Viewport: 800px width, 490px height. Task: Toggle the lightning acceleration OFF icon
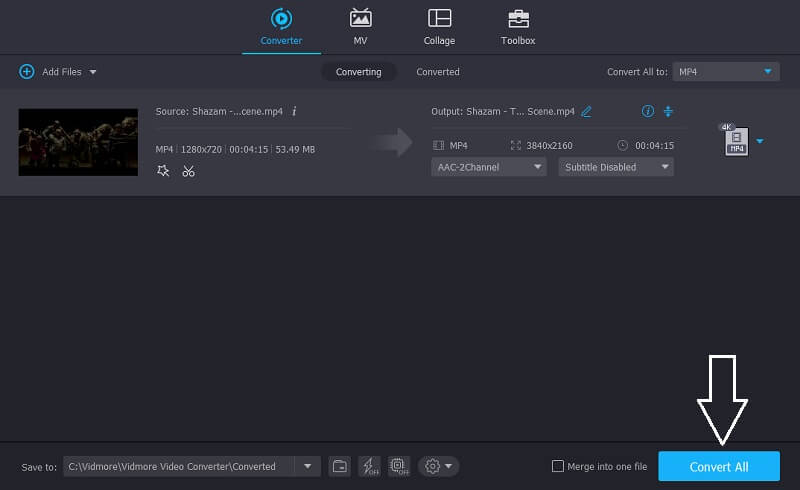tap(369, 466)
